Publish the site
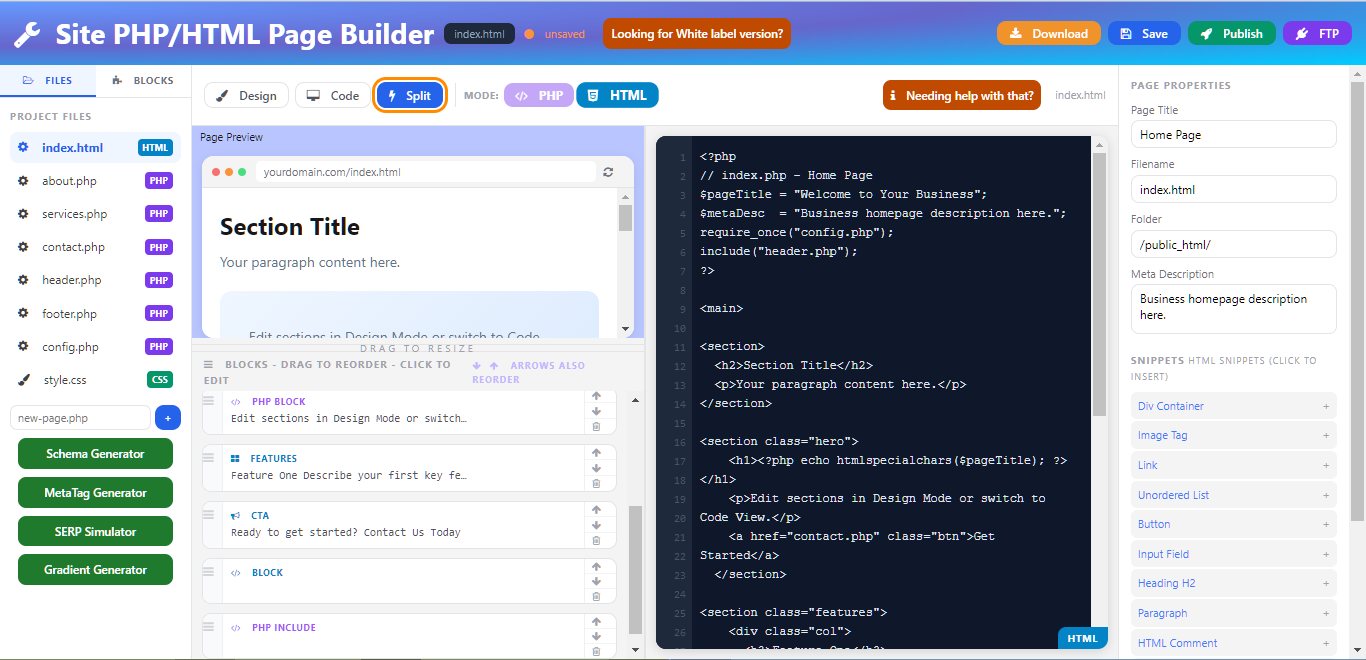The width and height of the screenshot is (1366, 660). [x=1231, y=34]
